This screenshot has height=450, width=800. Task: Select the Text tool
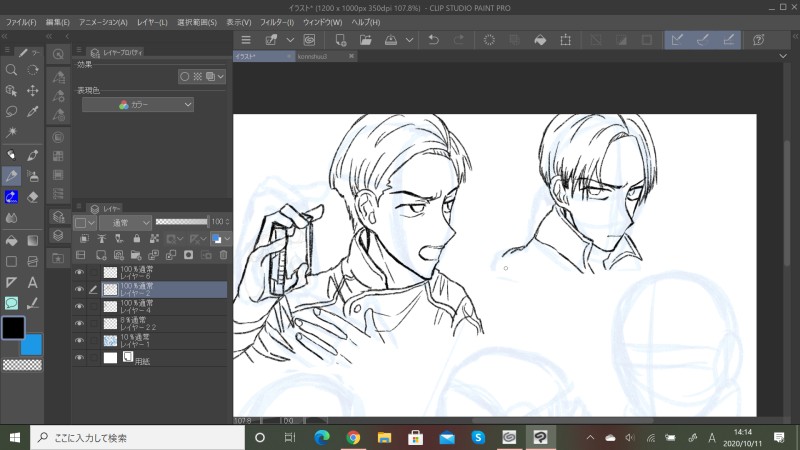(33, 282)
